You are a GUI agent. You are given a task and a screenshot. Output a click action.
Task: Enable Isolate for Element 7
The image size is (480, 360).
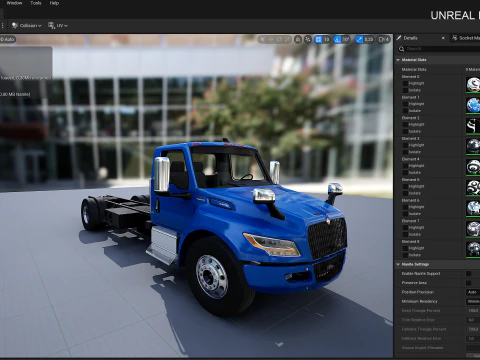pyautogui.click(x=405, y=234)
